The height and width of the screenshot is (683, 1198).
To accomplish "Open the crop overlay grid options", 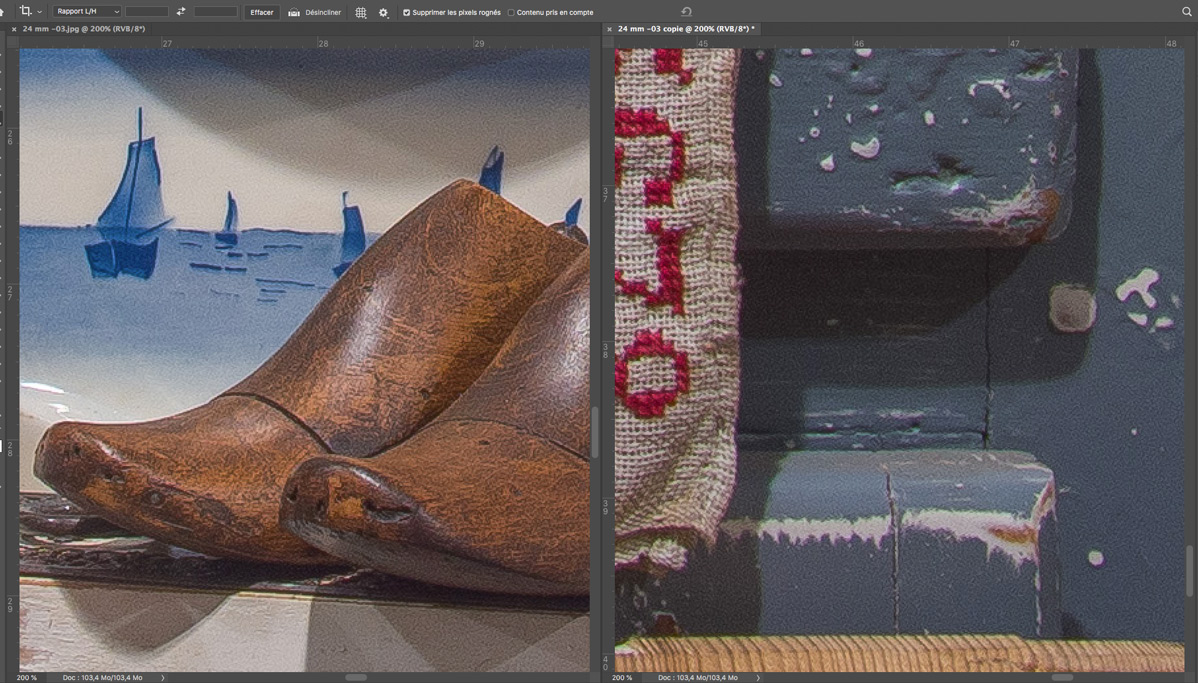I will pos(361,12).
